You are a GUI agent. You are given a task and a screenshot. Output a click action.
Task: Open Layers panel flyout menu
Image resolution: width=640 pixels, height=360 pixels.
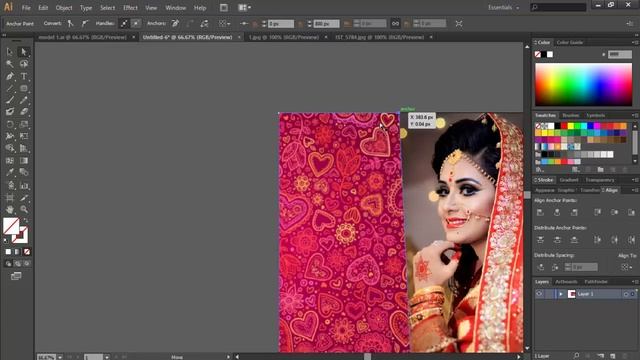pyautogui.click(x=635, y=282)
